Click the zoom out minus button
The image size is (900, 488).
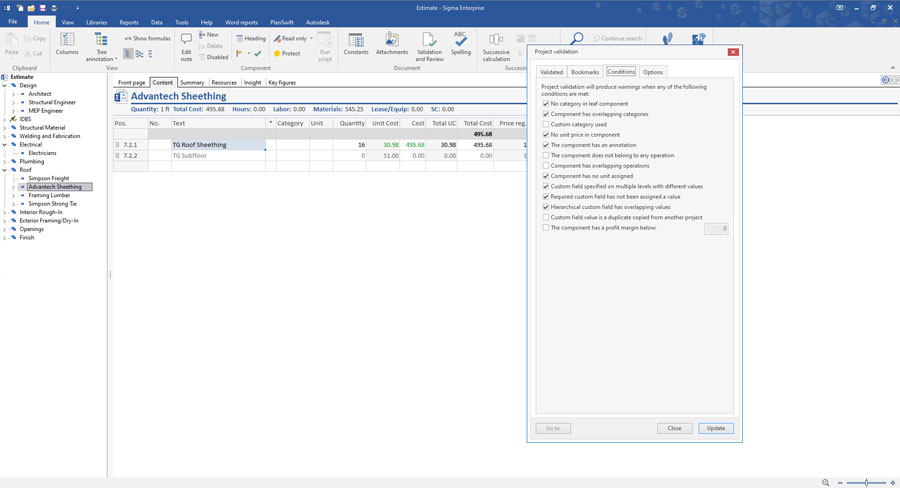840,483
